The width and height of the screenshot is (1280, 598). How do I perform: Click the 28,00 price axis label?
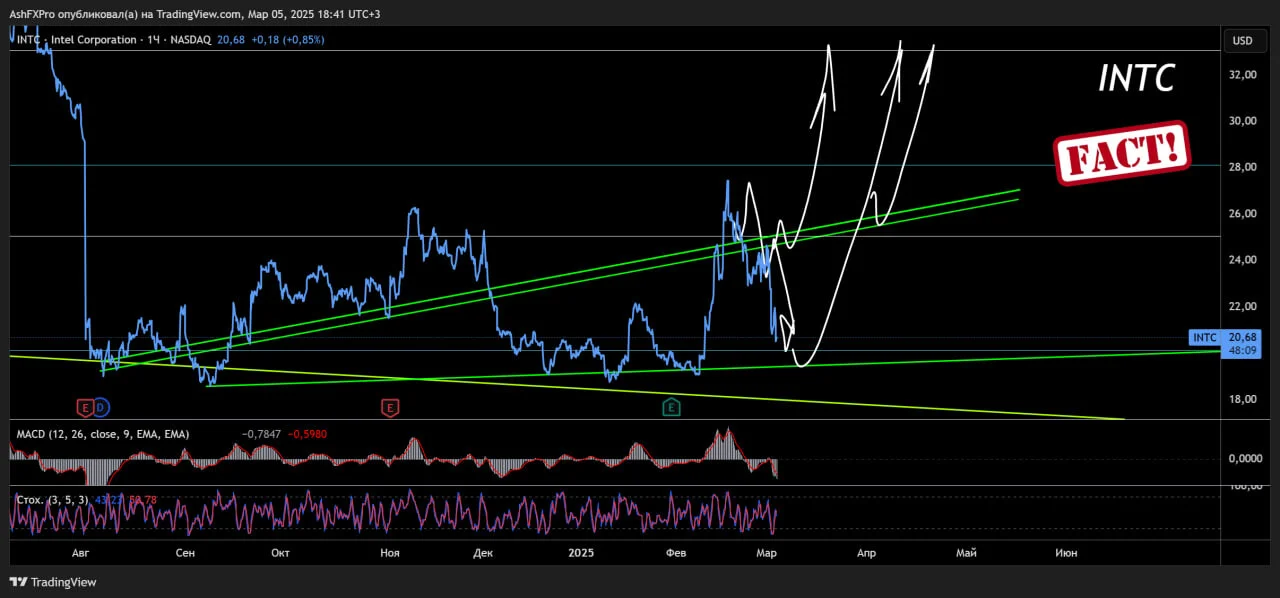pos(1243,167)
